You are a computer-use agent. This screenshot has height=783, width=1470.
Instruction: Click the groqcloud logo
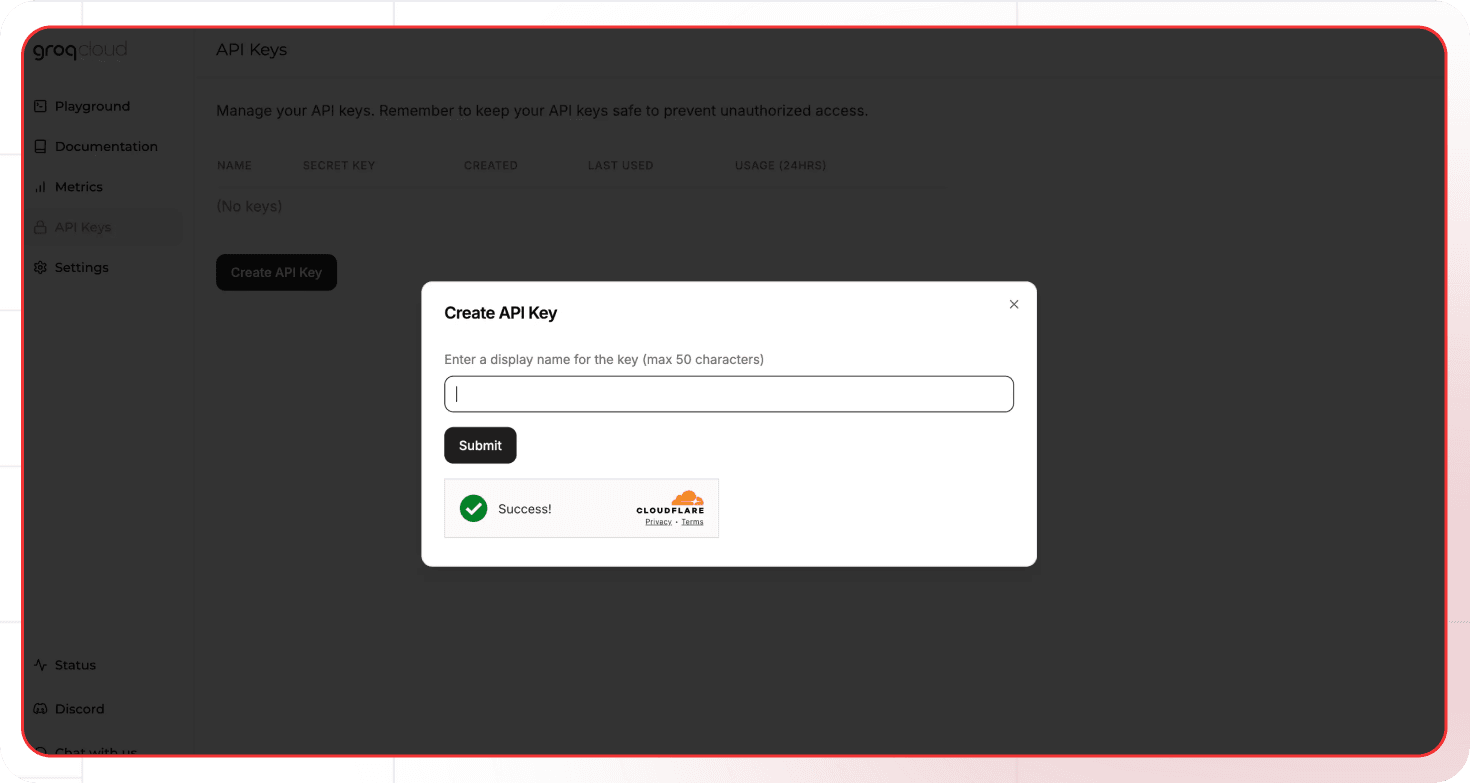click(x=80, y=51)
